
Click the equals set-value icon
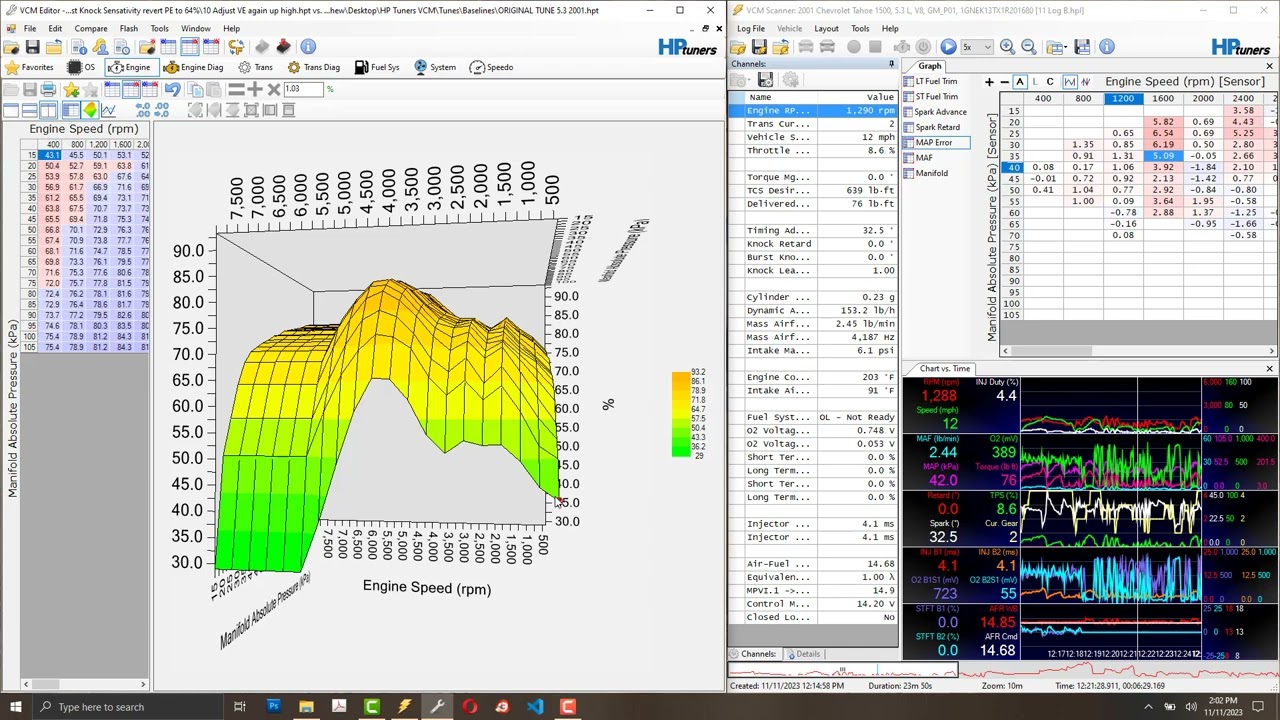[x=236, y=89]
